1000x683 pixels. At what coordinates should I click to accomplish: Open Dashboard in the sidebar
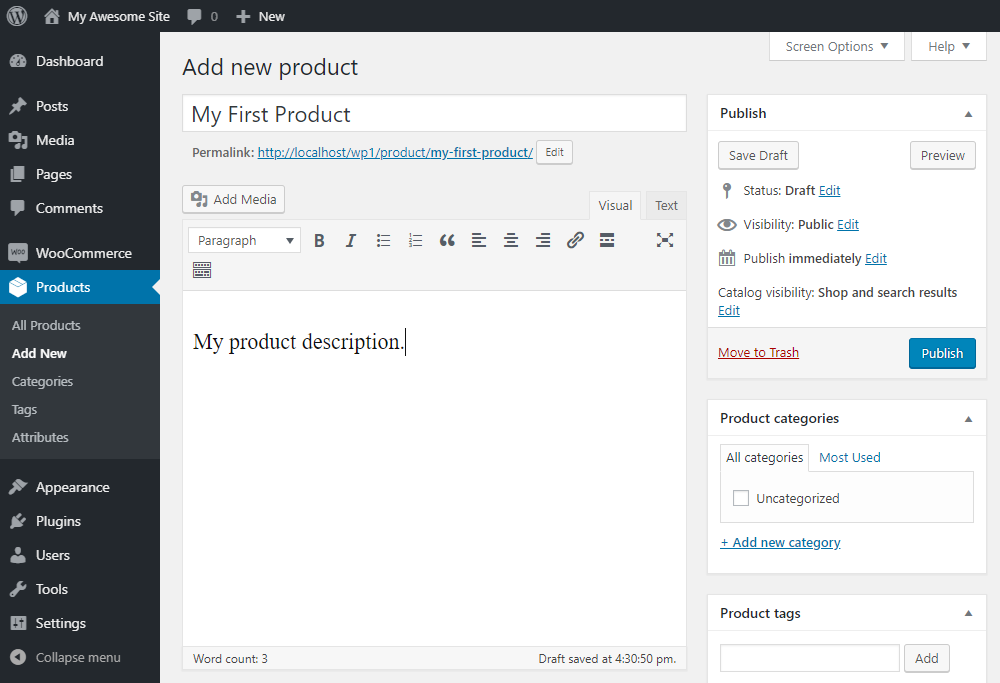pyautogui.click(x=70, y=61)
